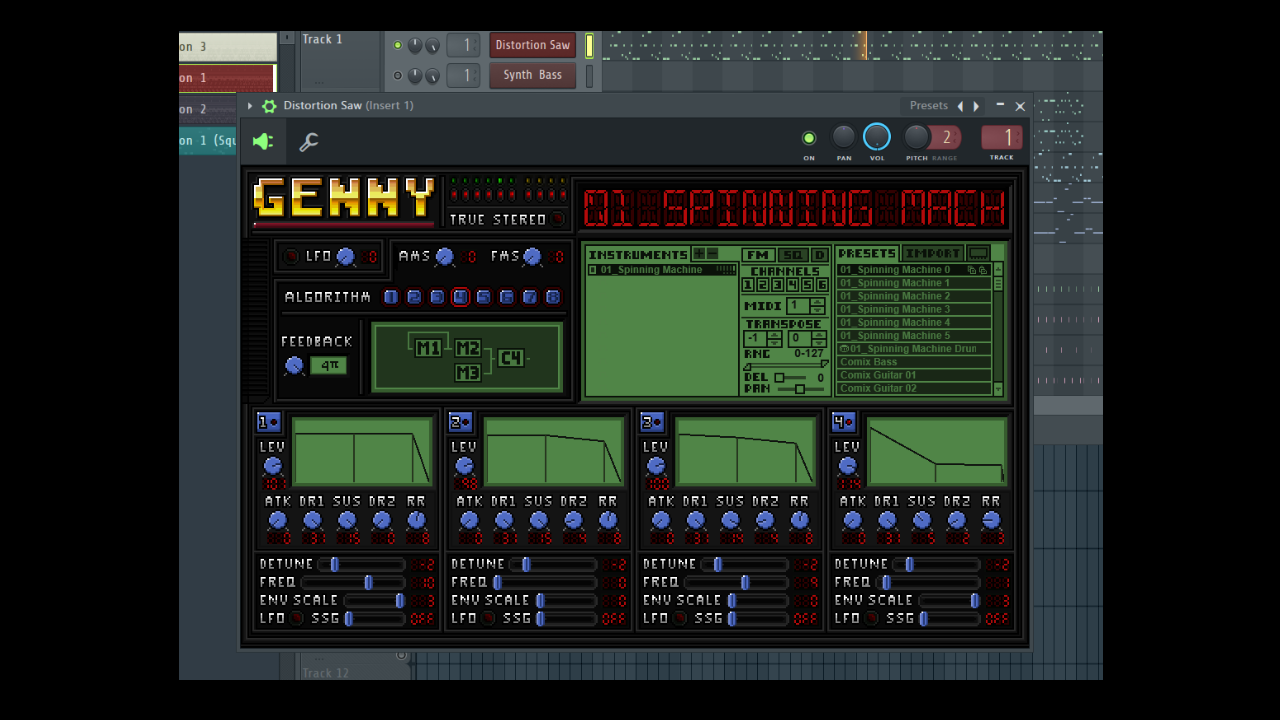The width and height of the screenshot is (1280, 720).
Task: Select preset 01_Spinning Machine 5
Action: (x=914, y=336)
